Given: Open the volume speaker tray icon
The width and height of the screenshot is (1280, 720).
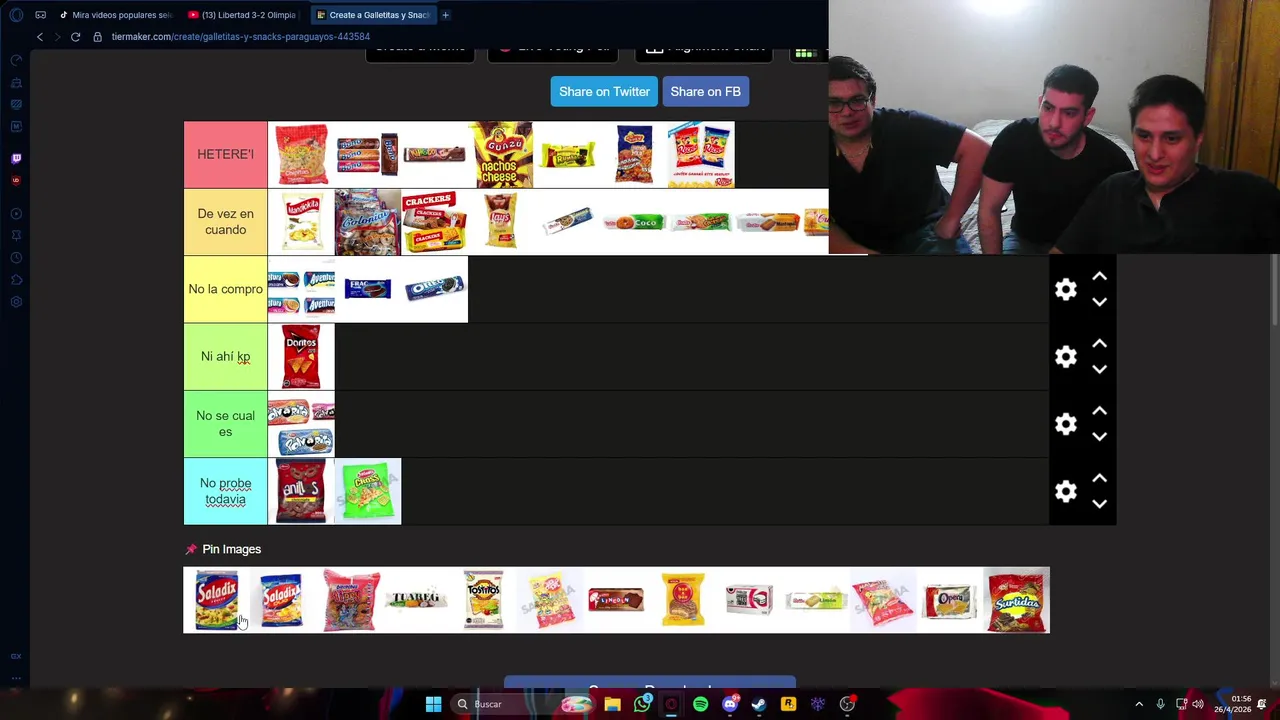Looking at the screenshot, I should tap(1197, 704).
